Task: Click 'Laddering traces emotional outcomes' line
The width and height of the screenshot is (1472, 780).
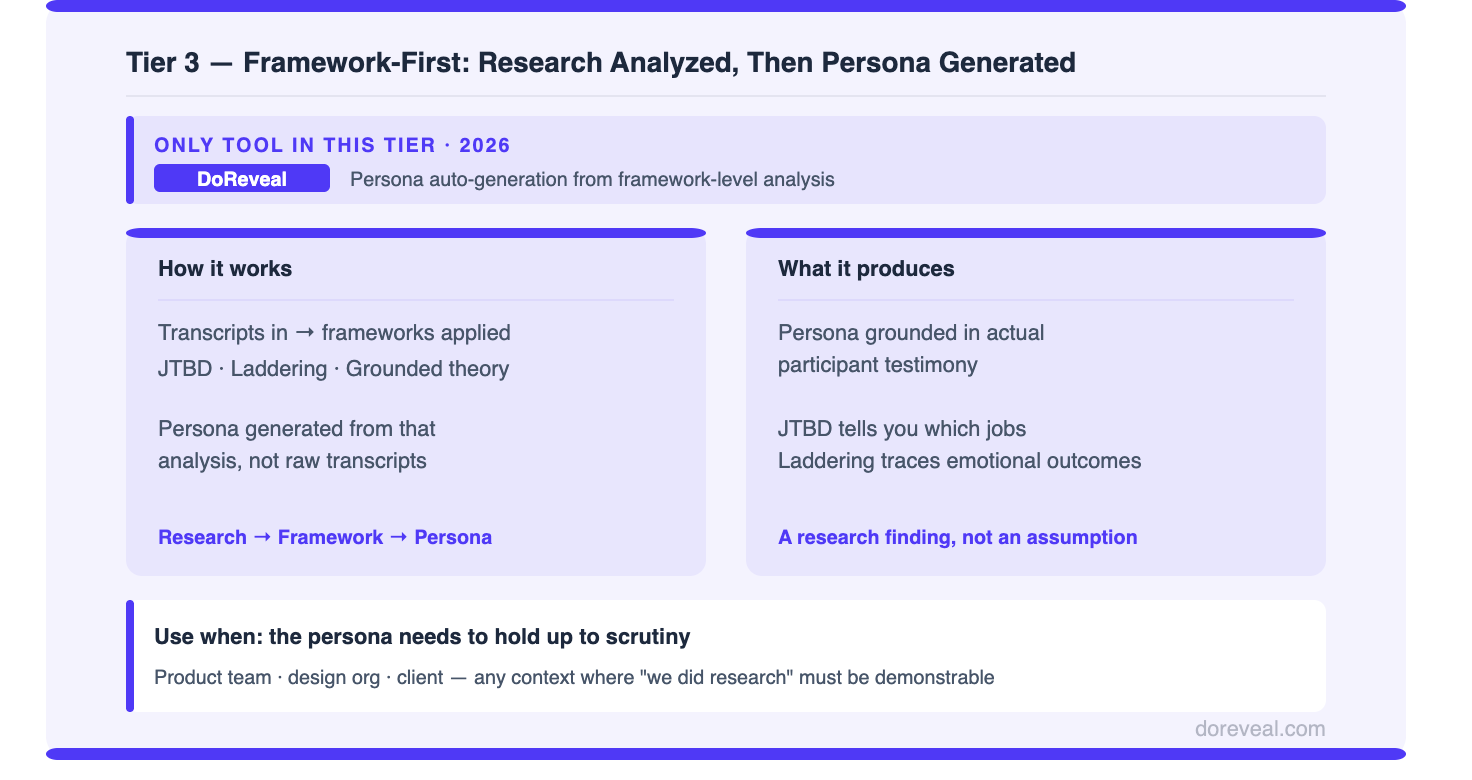Action: tap(960, 461)
